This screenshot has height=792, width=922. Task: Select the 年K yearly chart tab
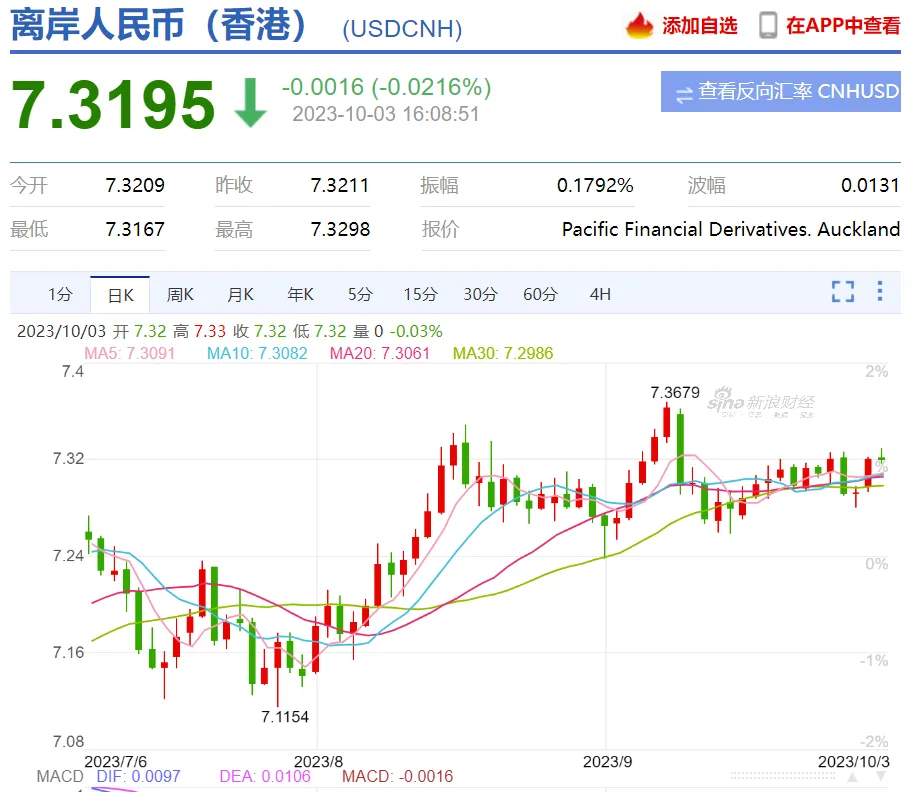tap(300, 294)
